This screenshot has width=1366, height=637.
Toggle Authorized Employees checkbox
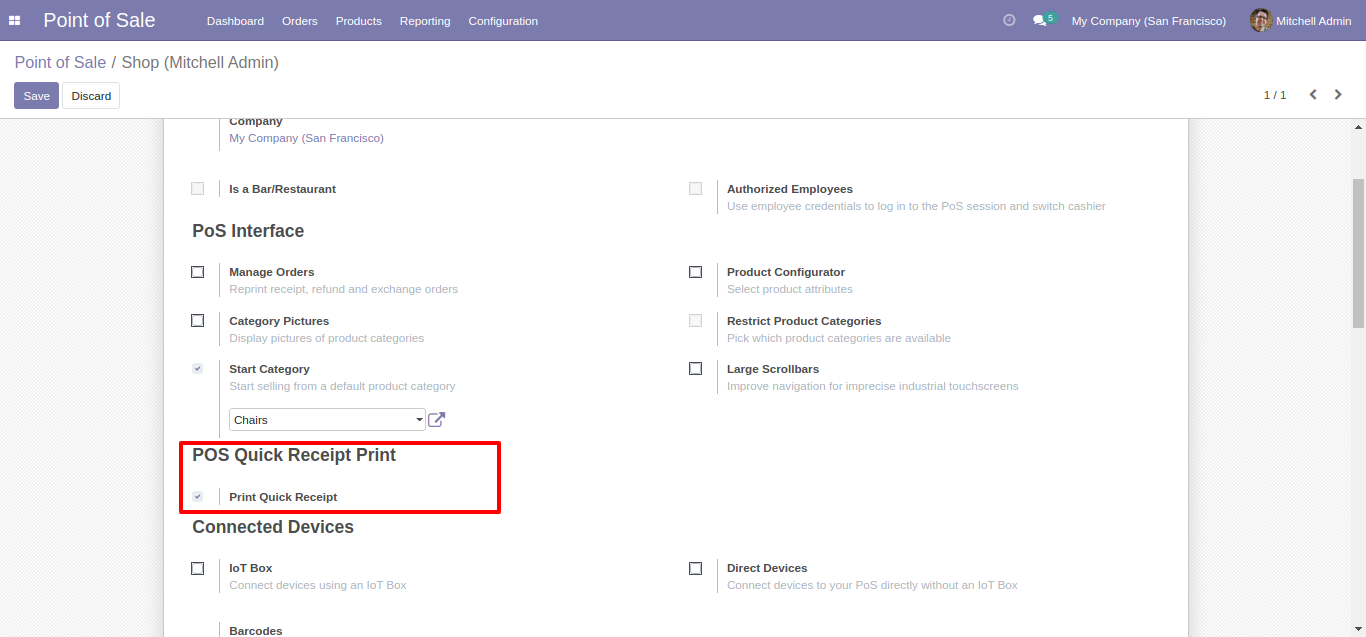pos(696,188)
